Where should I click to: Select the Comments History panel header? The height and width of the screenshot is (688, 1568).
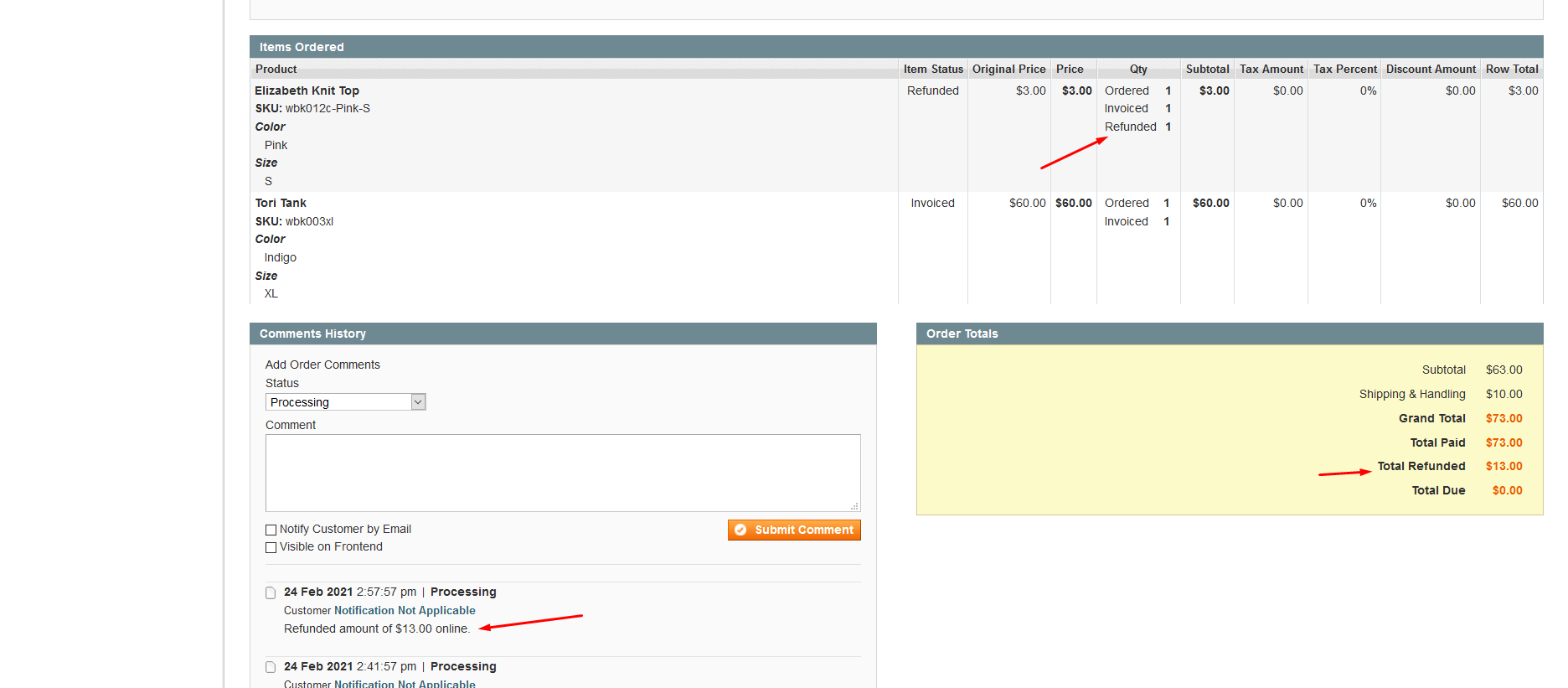pyautogui.click(x=312, y=334)
